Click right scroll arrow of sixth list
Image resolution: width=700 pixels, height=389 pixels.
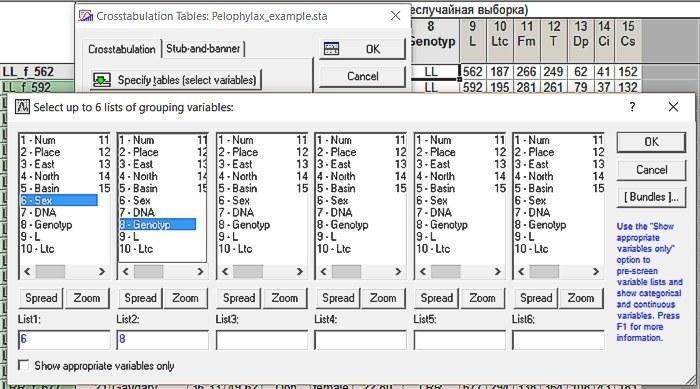596,272
